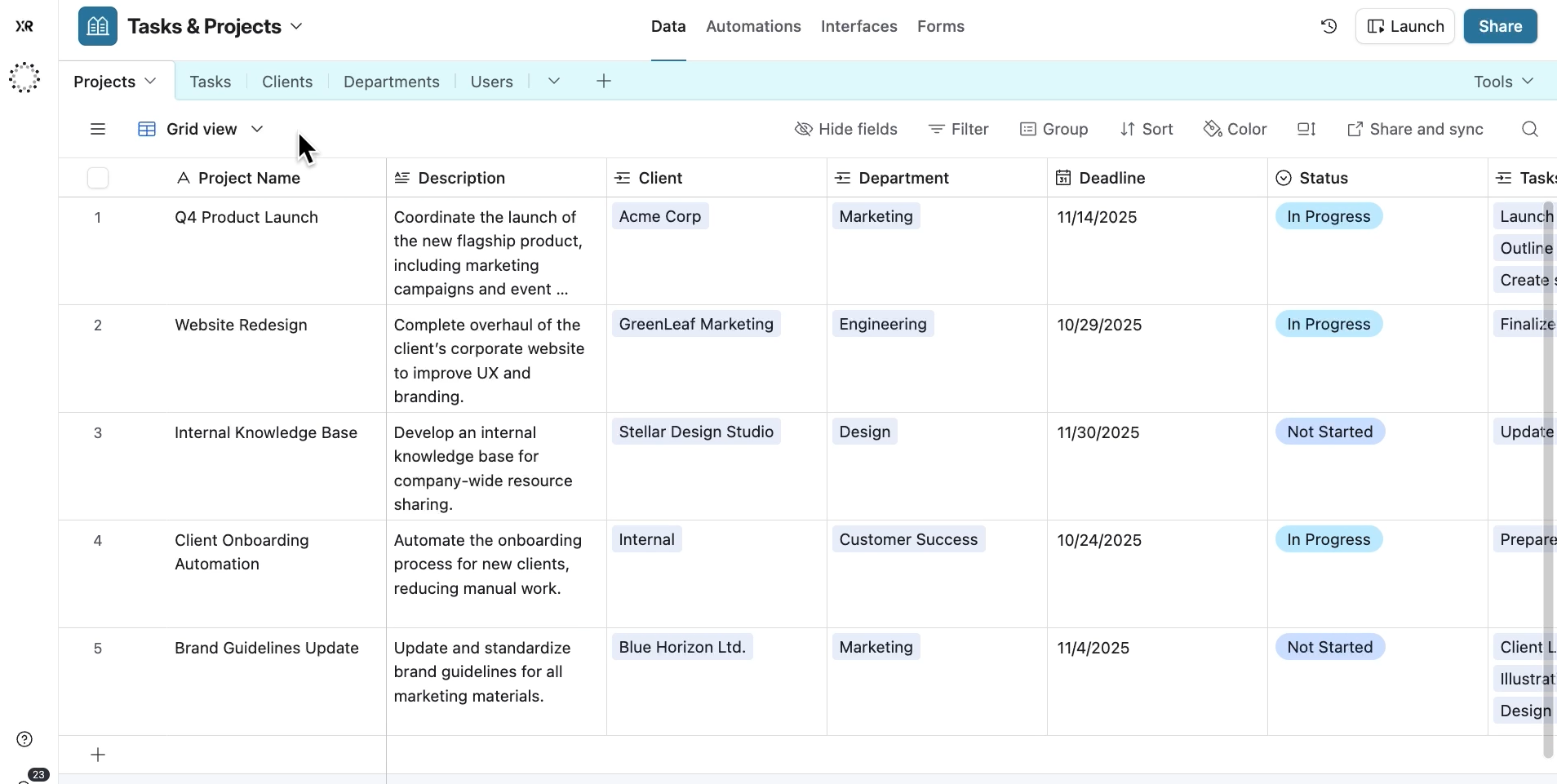Viewport: 1557px width, 784px height.
Task: Click the Filter icon
Action: click(935, 129)
